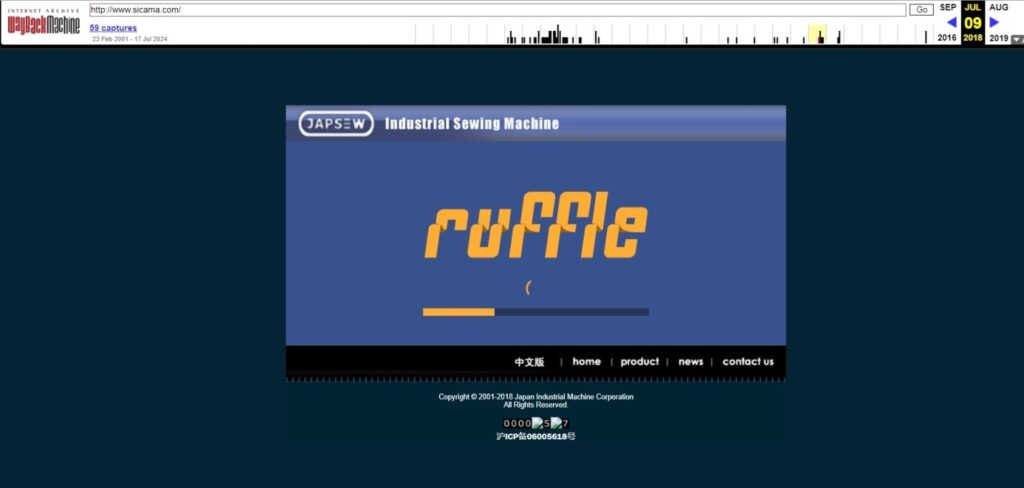Click the JAPSEW logo badge
The width and height of the screenshot is (1024, 488).
point(336,124)
